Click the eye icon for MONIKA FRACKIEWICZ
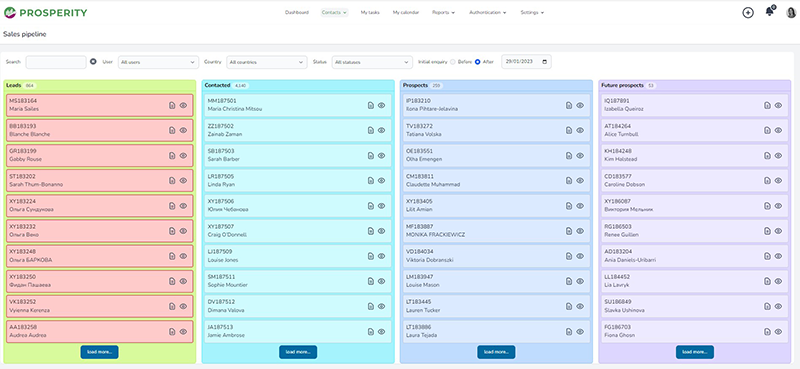Image resolution: width=800 pixels, height=369 pixels. click(580, 231)
